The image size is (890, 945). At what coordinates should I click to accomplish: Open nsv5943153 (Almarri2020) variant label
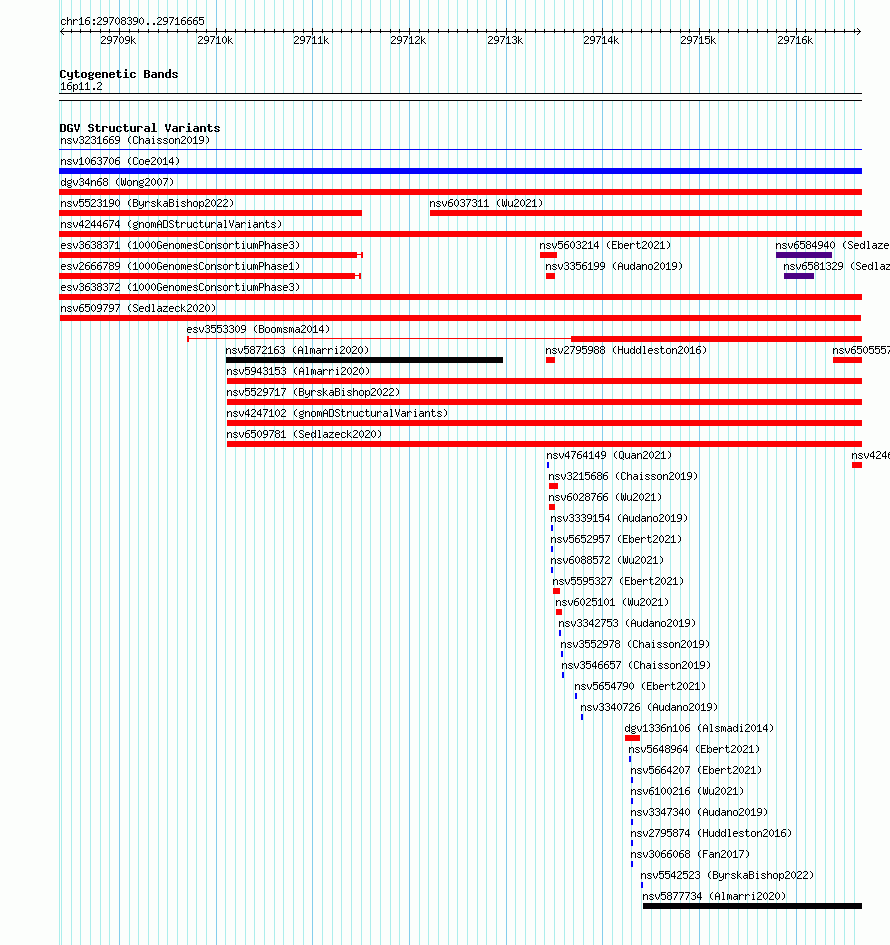[298, 371]
